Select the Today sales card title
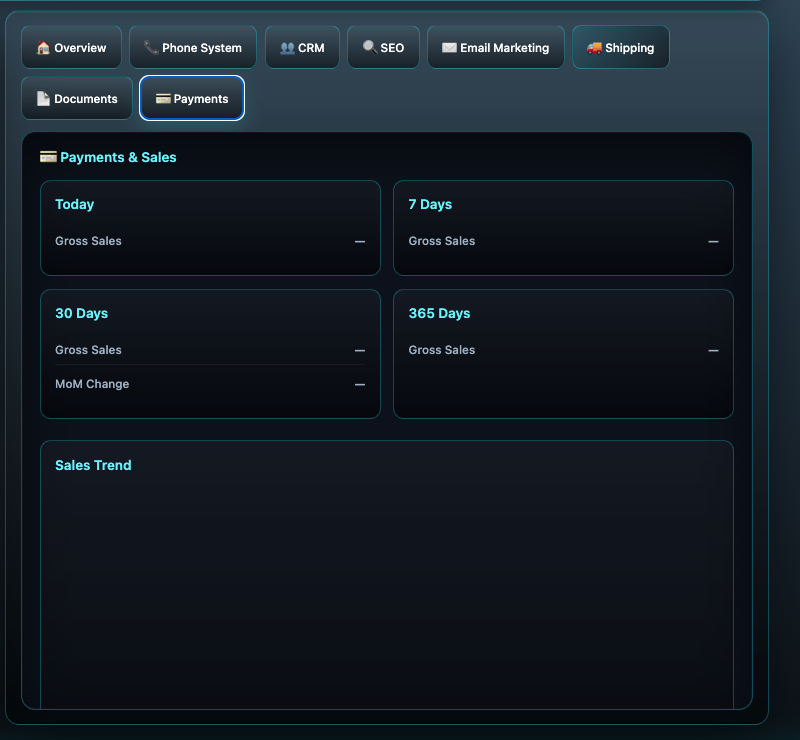Image resolution: width=800 pixels, height=740 pixels. (x=75, y=204)
